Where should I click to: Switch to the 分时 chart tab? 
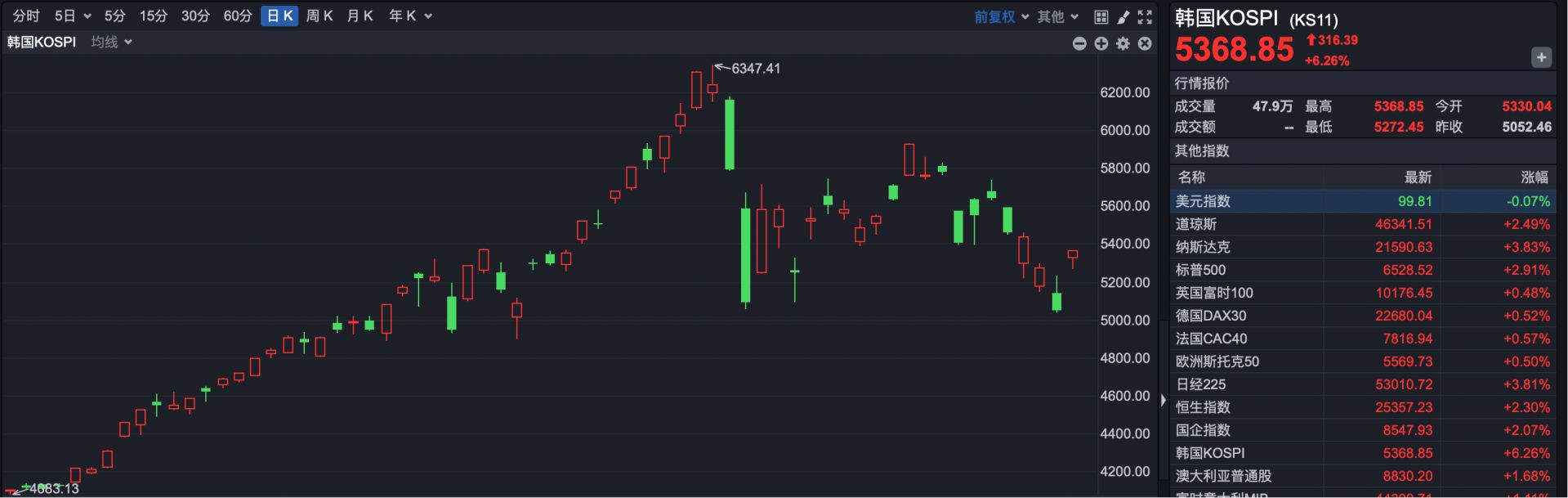(26, 16)
